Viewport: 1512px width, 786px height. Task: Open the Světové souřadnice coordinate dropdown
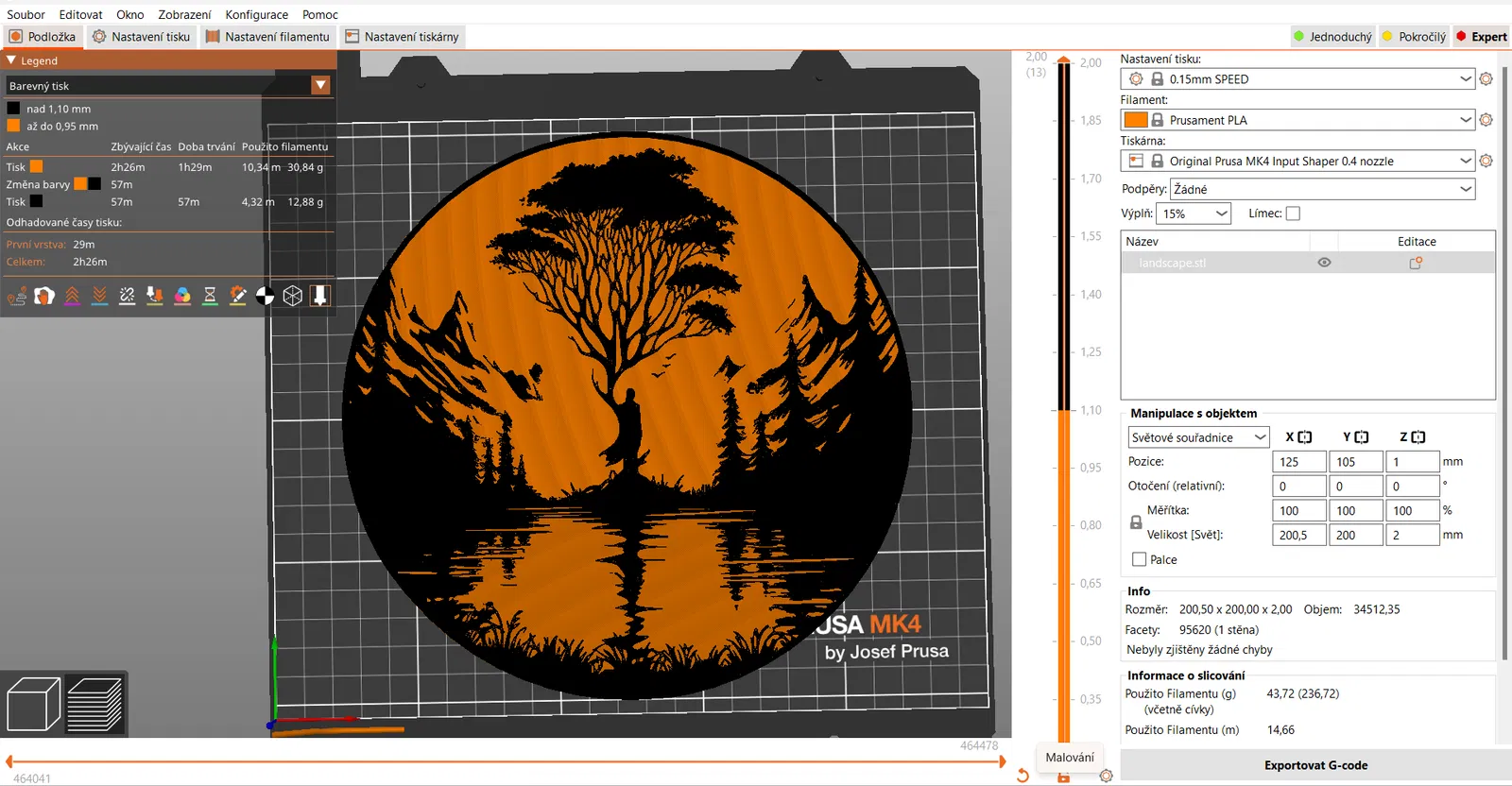pyautogui.click(x=1198, y=437)
